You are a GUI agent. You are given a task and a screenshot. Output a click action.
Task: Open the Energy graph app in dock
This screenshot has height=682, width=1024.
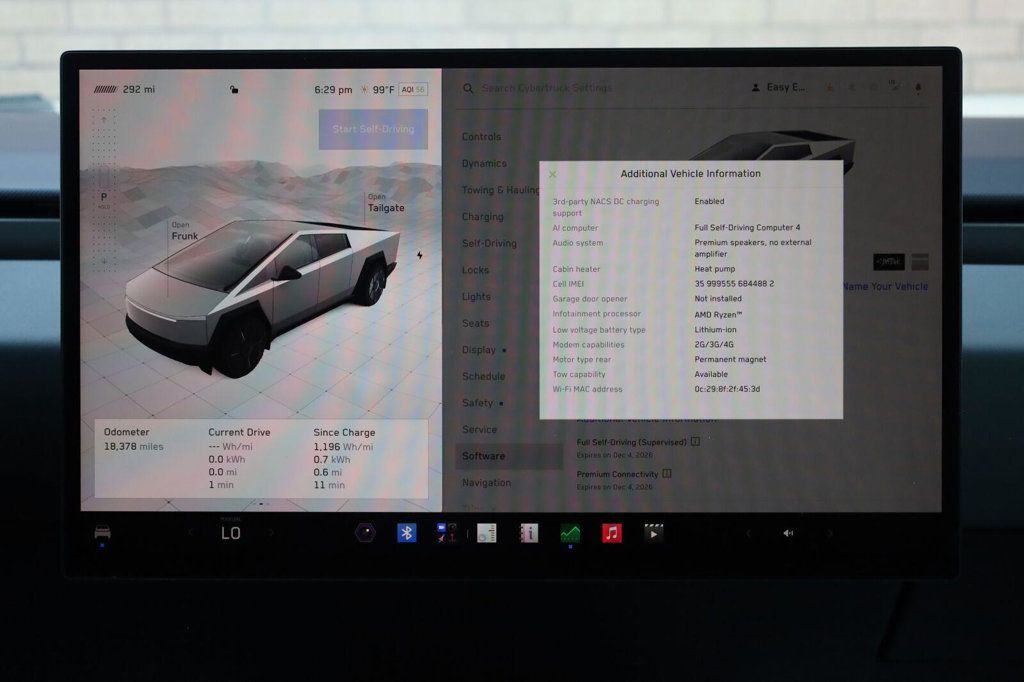coord(570,533)
